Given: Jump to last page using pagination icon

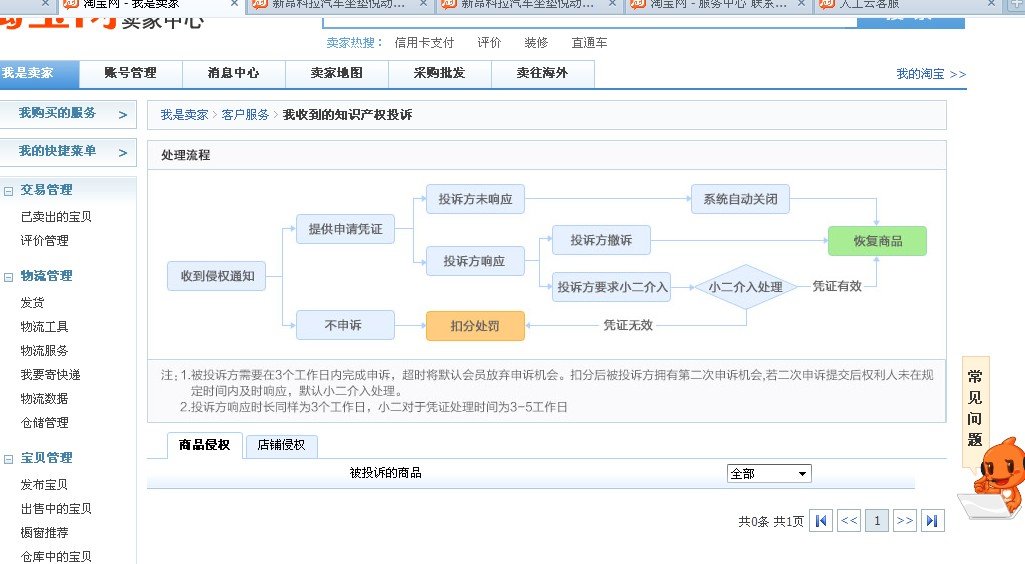Looking at the screenshot, I should pyautogui.click(x=932, y=520).
